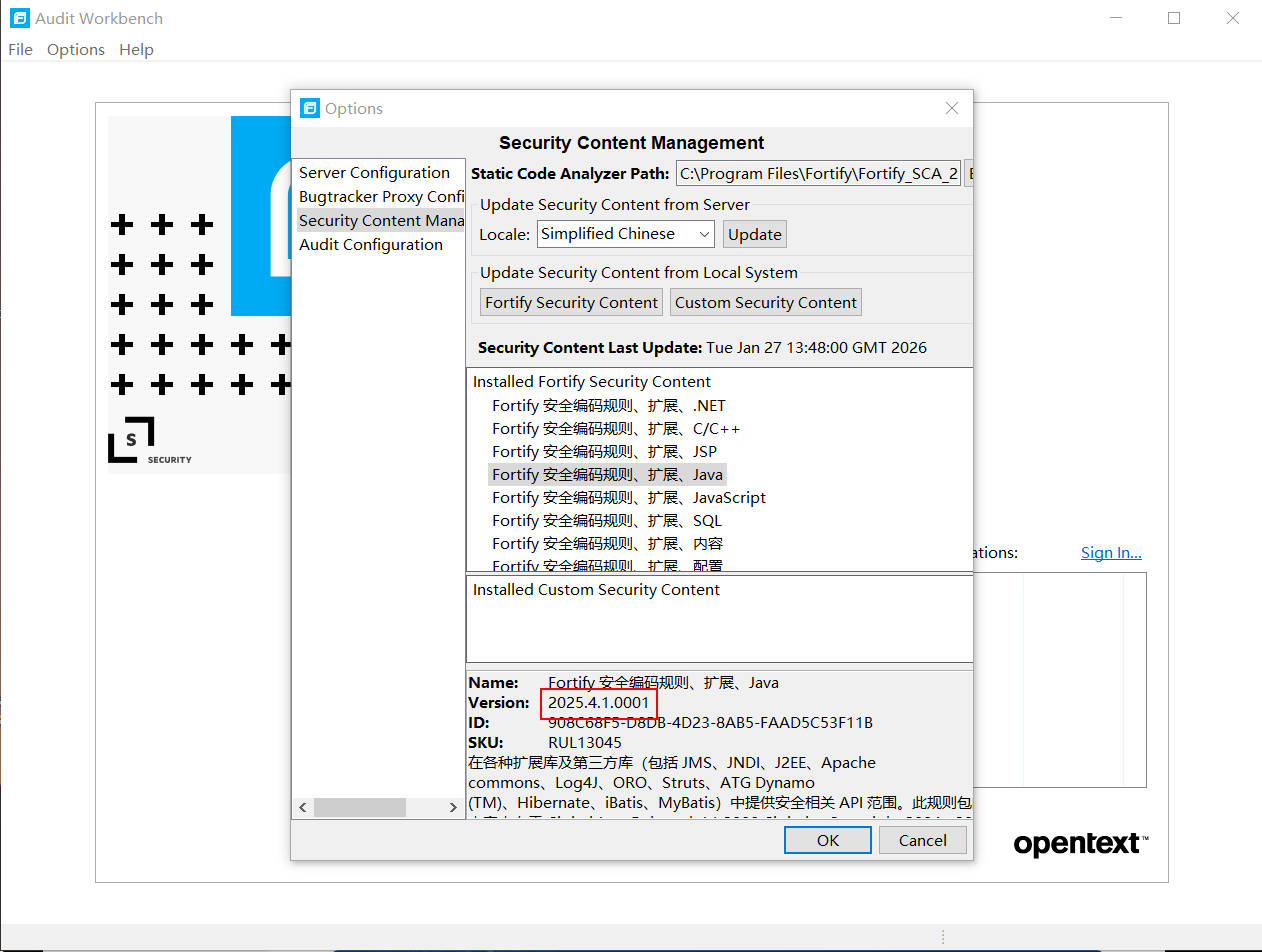Click Custom Security Content button

click(x=765, y=302)
